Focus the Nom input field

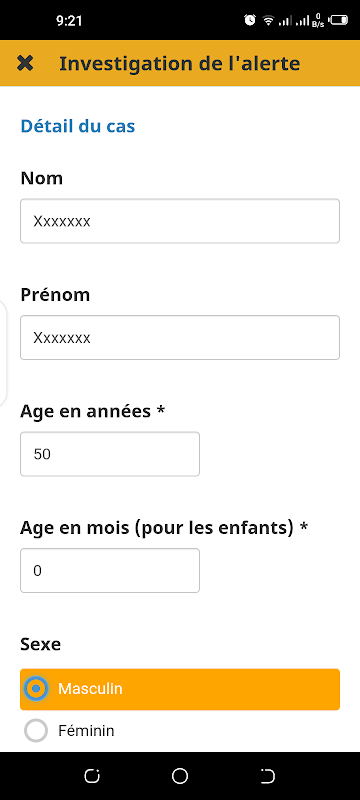click(180, 221)
